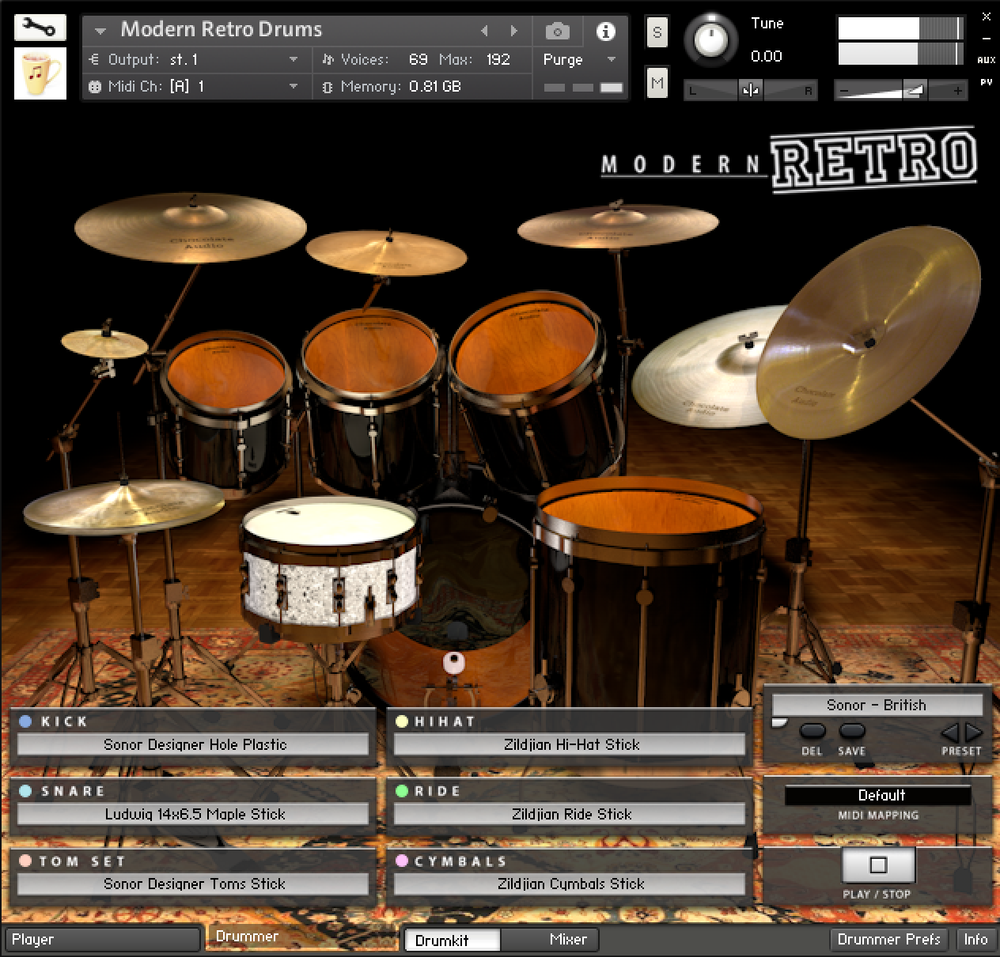Toggle the PV button
This screenshot has width=1000, height=957.
tap(986, 82)
